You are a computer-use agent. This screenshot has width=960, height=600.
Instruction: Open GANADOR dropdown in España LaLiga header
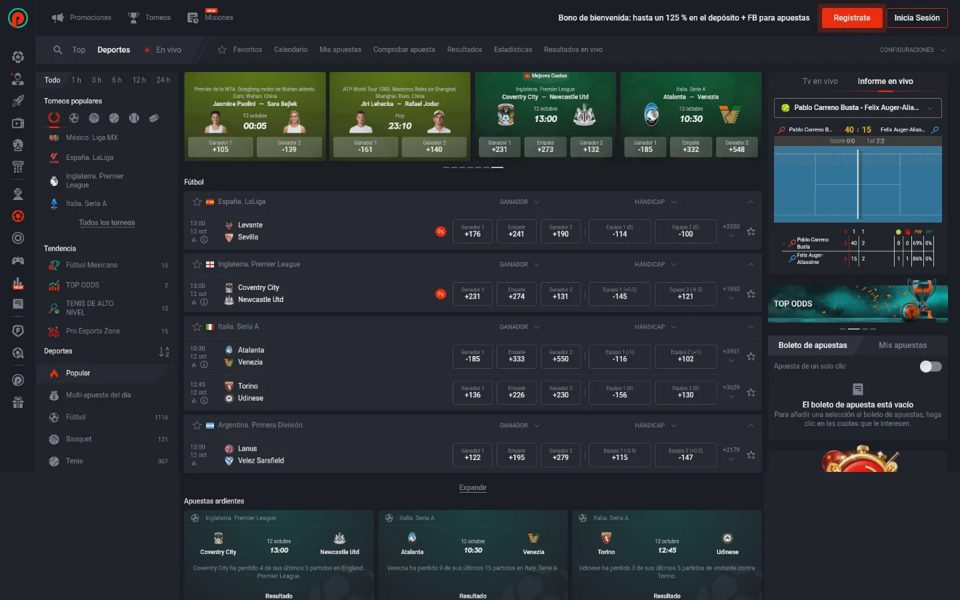pos(519,202)
